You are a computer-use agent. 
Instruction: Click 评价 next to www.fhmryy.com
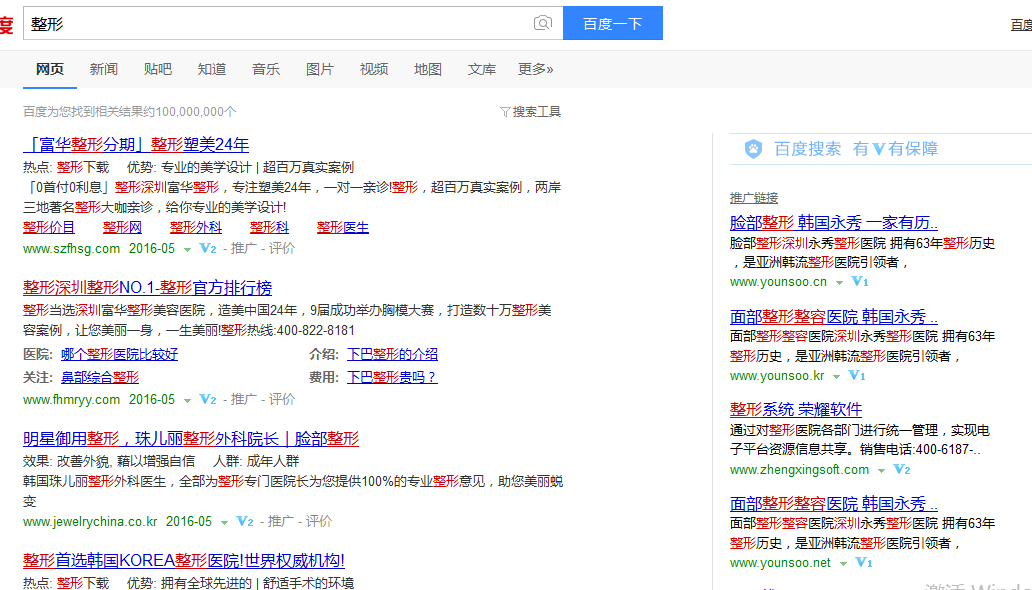click(282, 399)
